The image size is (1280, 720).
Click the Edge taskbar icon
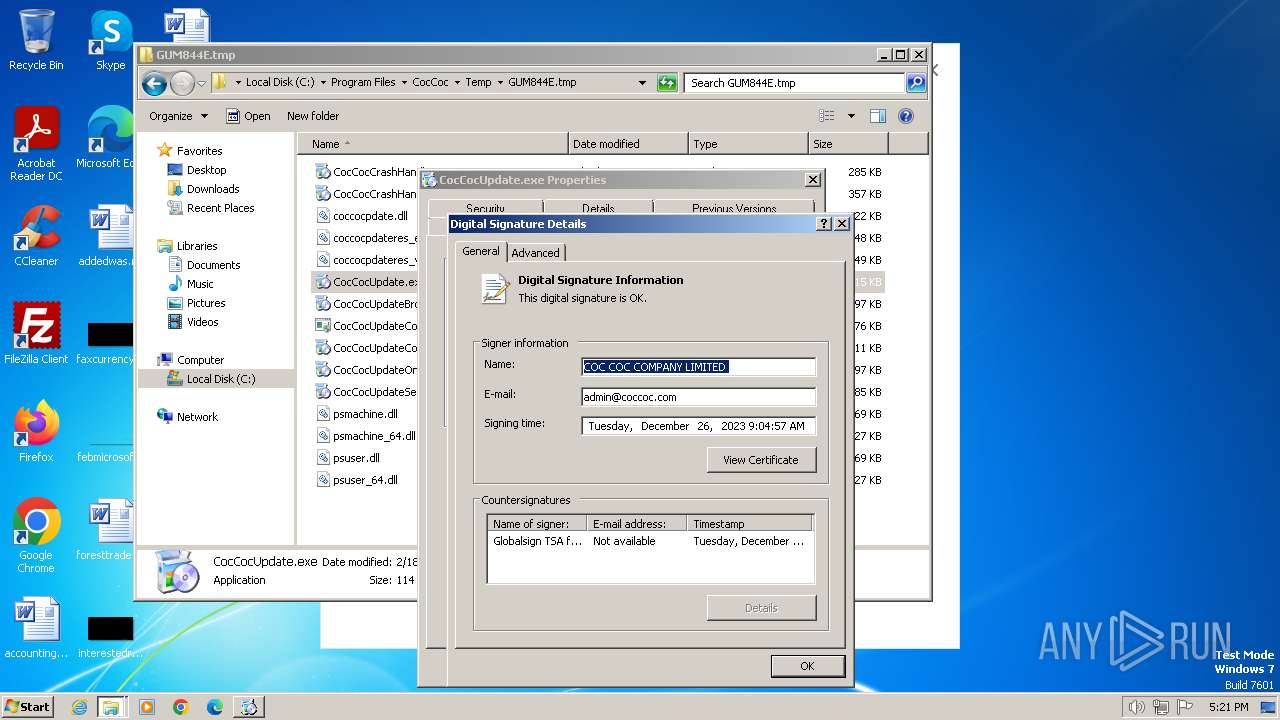tap(214, 707)
